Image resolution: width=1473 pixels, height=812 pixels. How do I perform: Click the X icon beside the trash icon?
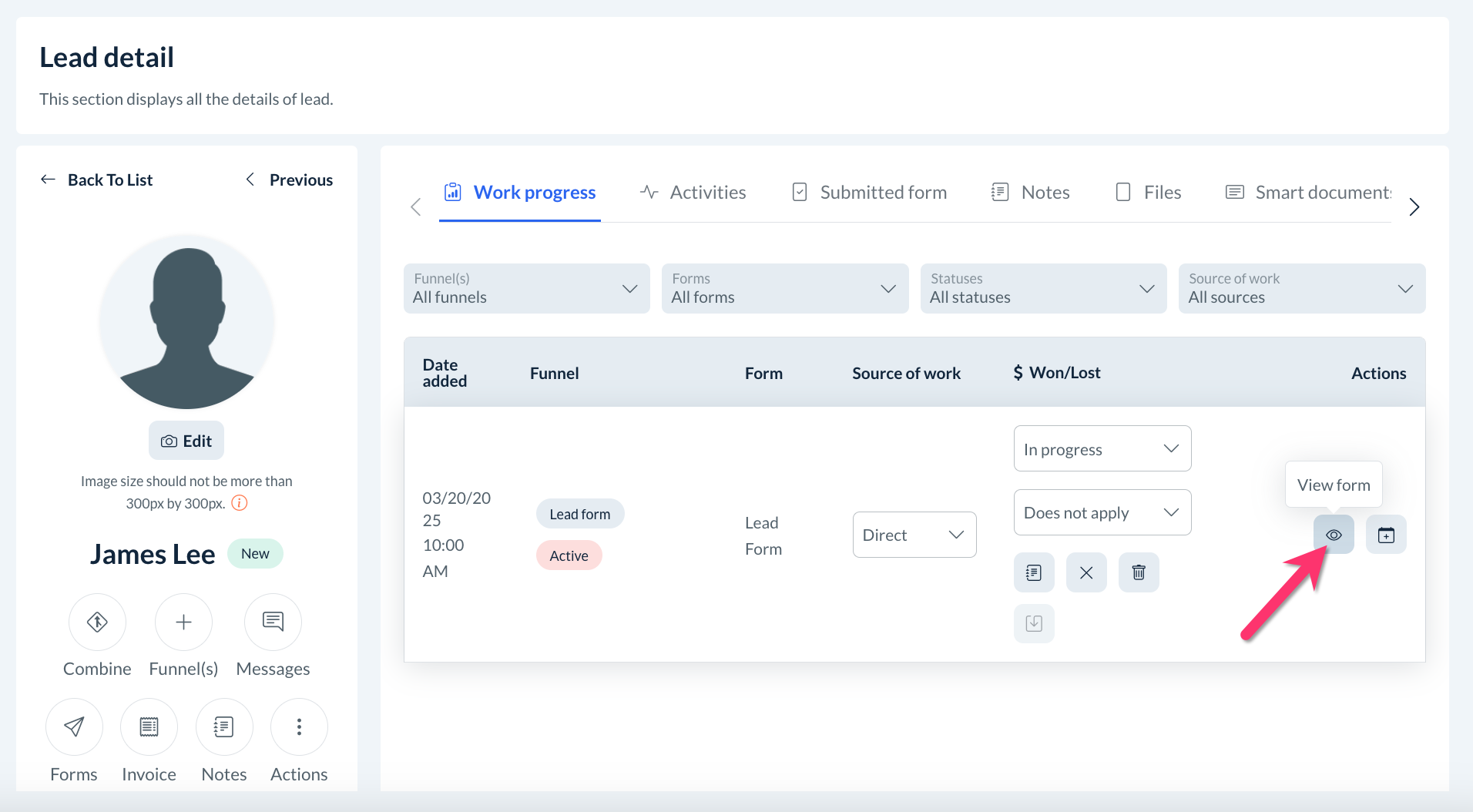pos(1086,572)
